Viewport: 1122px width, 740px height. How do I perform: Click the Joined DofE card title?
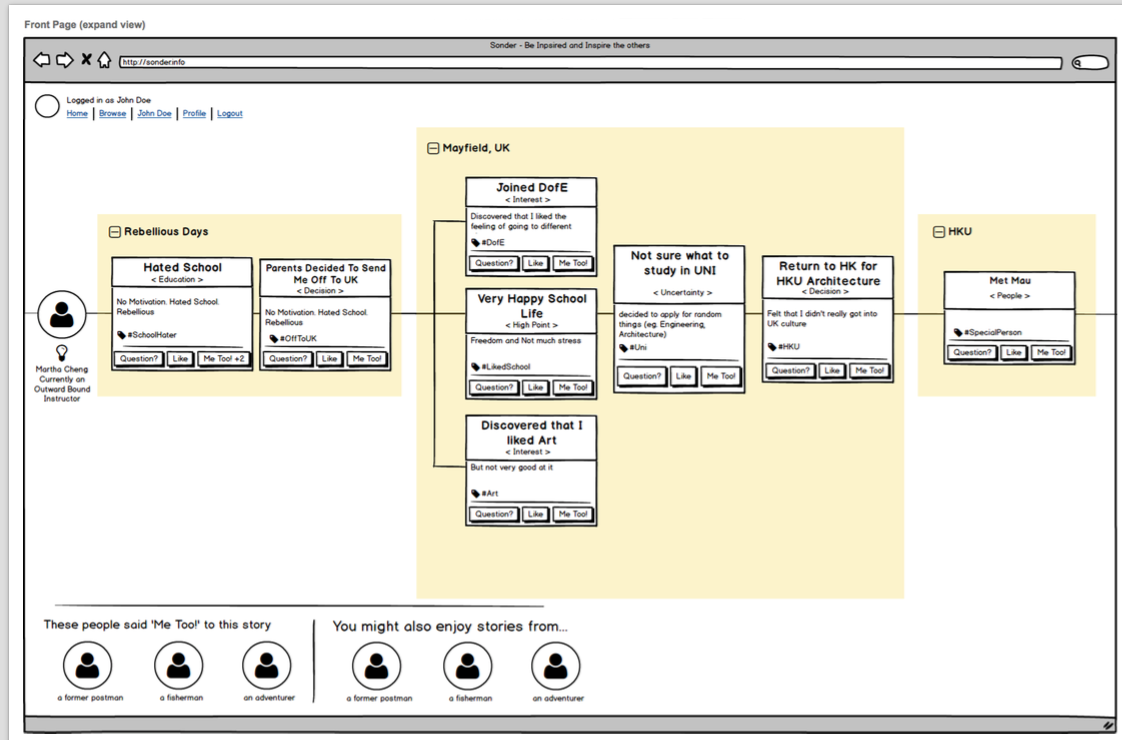532,188
